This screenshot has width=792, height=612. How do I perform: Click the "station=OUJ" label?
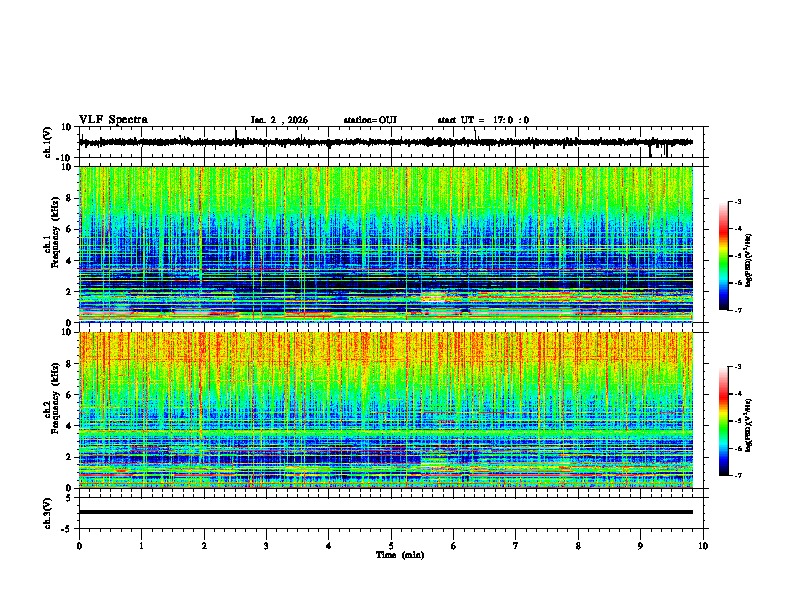[x=370, y=120]
